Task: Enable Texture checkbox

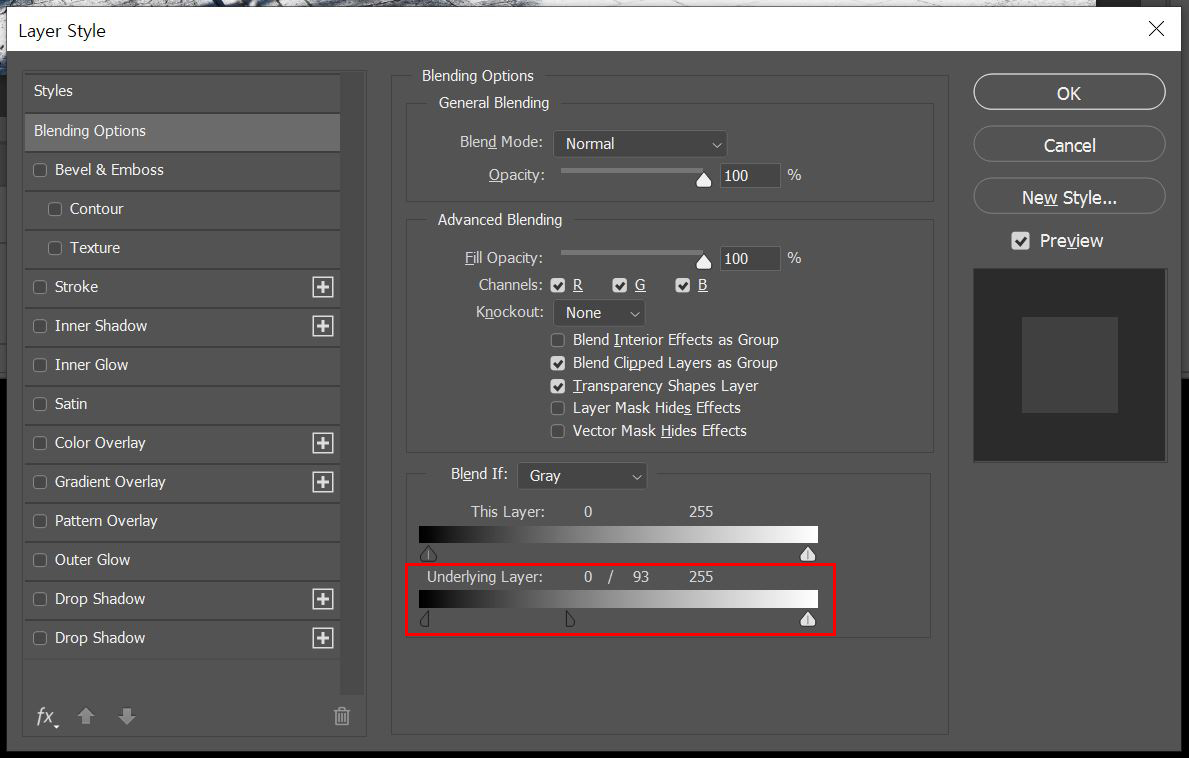Action: click(55, 248)
